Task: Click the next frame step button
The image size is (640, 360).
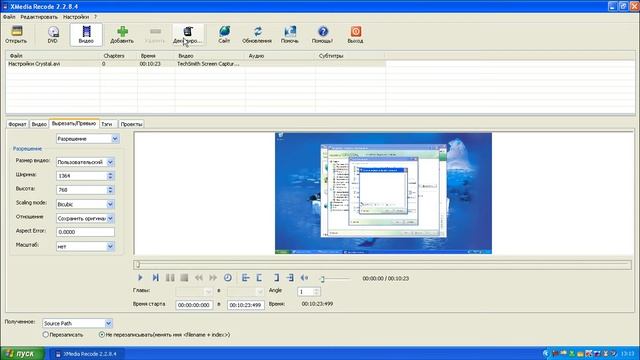Action: (155, 278)
